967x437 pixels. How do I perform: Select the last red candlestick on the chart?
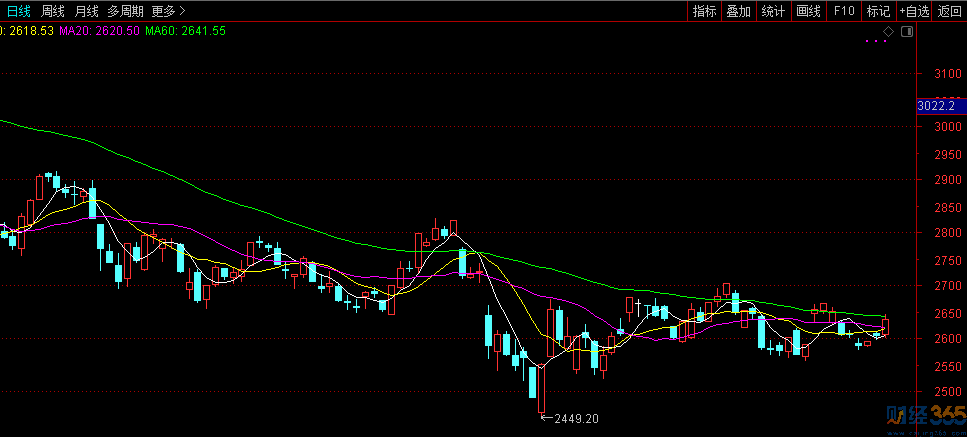tap(886, 326)
